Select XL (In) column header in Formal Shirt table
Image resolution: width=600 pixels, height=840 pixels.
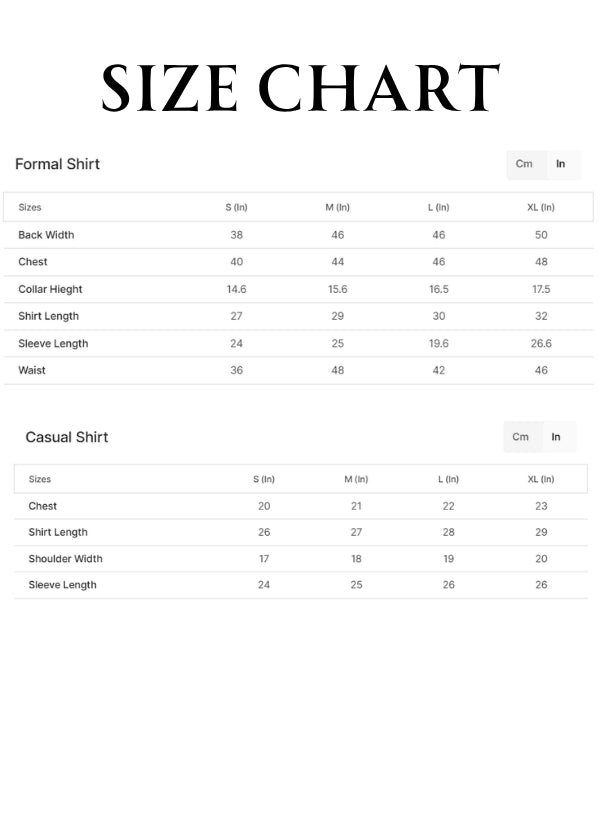pos(541,208)
